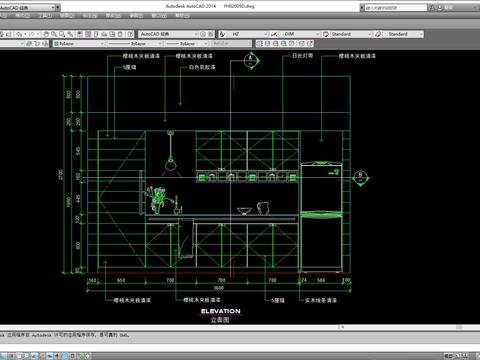Open the last menu in menu bar
Image resolution: width=480 pixels, height=360 pixels.
[x=182, y=16]
